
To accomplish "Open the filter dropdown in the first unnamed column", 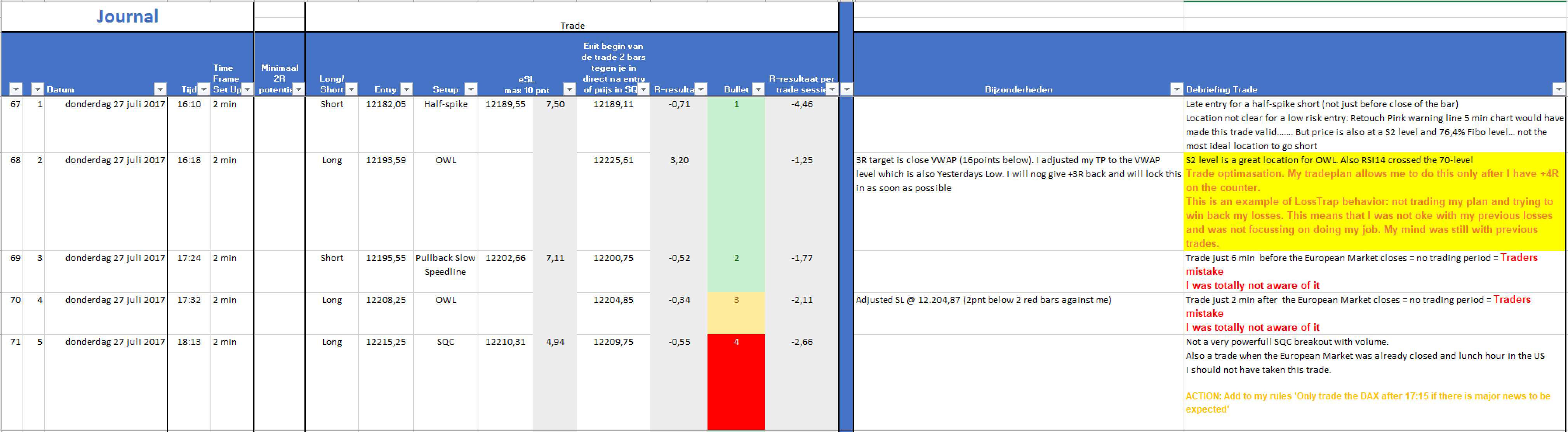I will [16, 89].
